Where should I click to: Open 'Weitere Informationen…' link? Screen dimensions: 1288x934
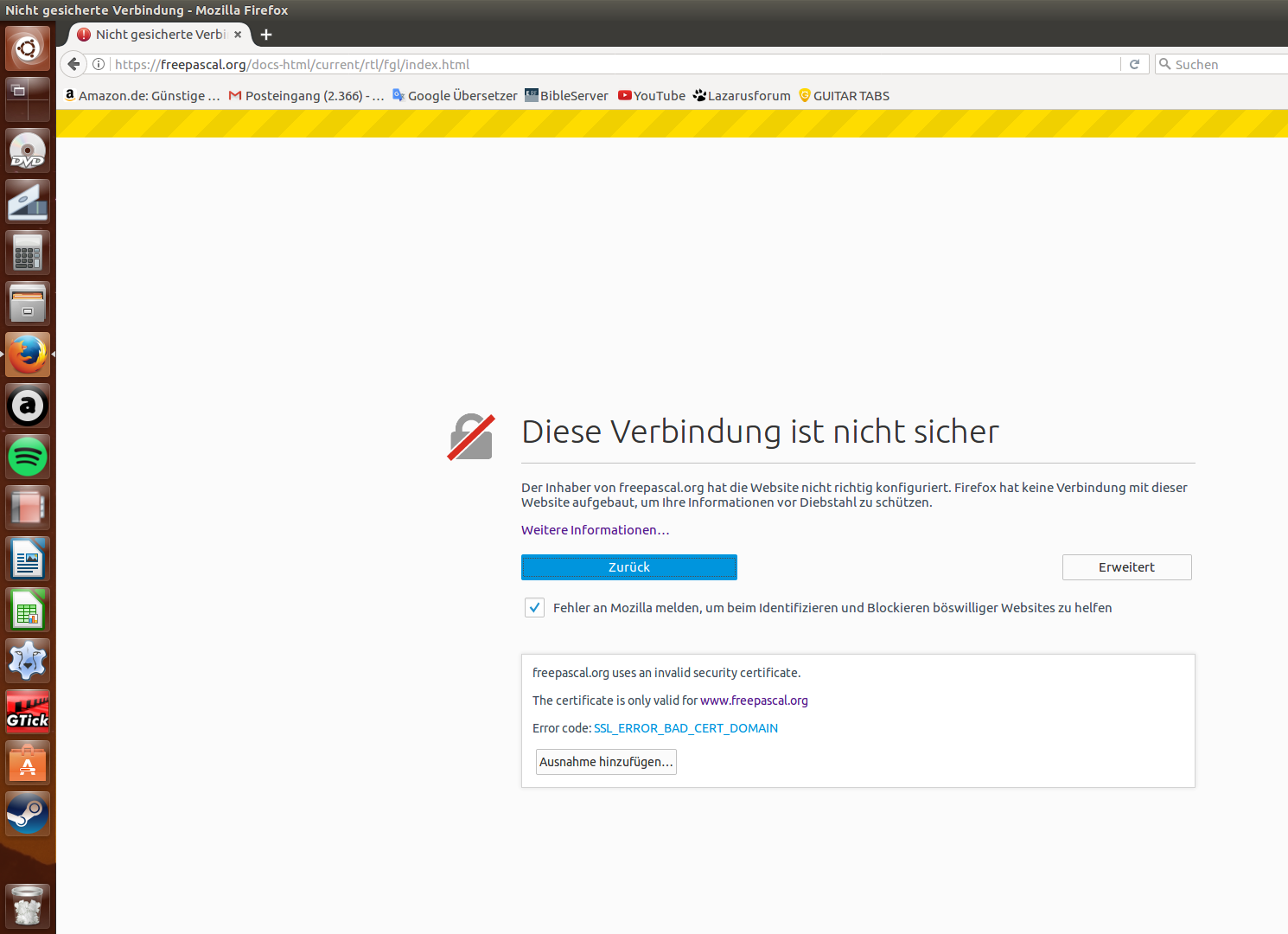pos(595,530)
